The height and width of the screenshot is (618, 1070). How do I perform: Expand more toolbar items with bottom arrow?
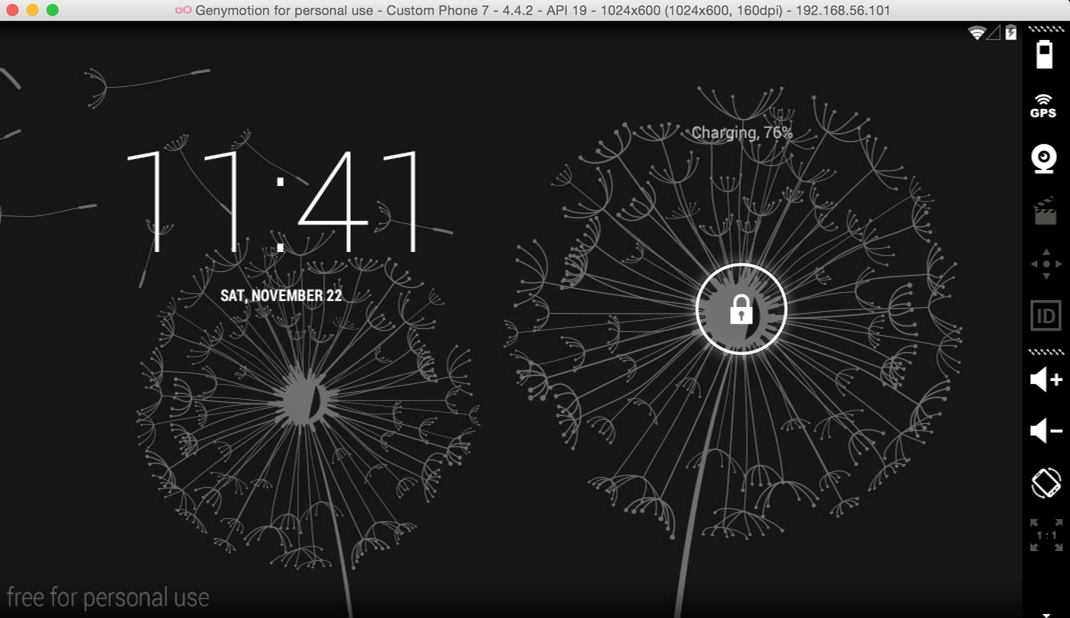click(1046, 613)
